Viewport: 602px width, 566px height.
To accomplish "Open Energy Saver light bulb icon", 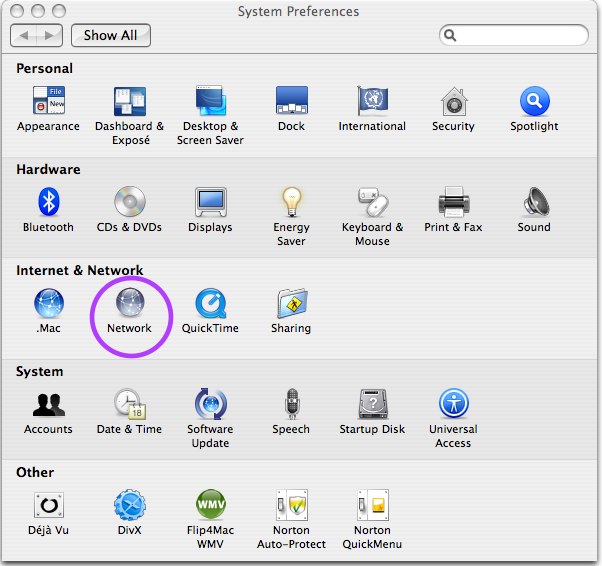I will 292,202.
